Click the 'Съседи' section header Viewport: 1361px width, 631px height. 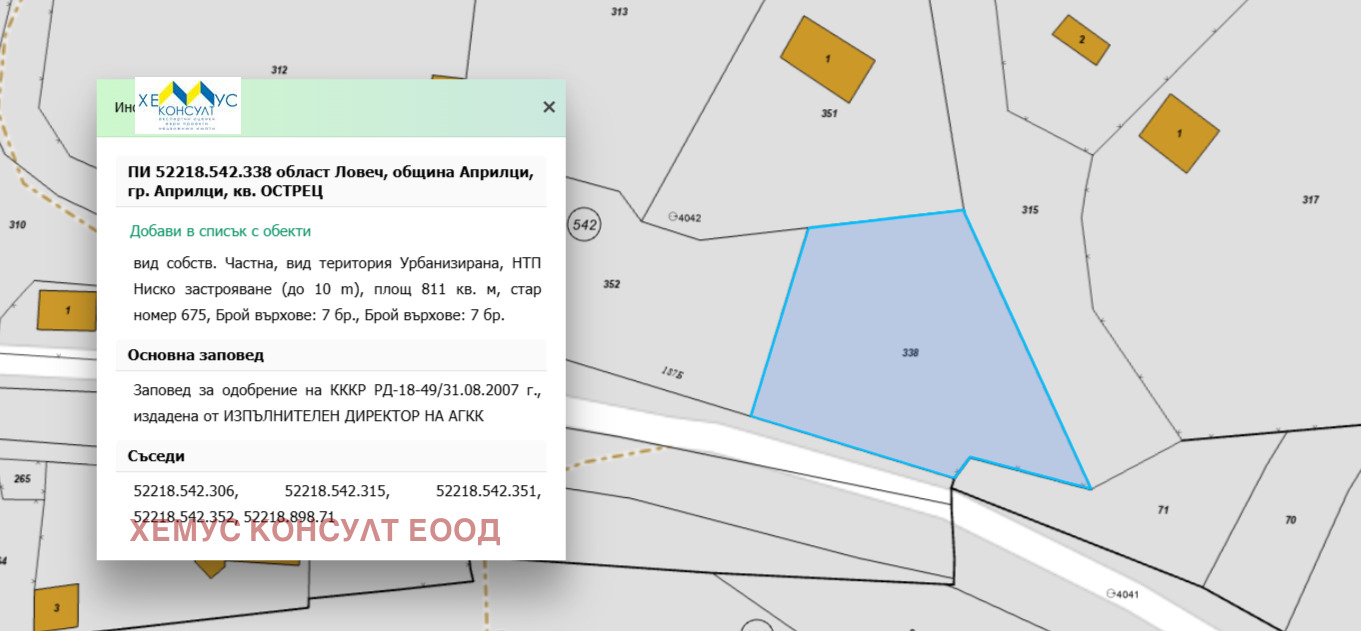pyautogui.click(x=156, y=456)
